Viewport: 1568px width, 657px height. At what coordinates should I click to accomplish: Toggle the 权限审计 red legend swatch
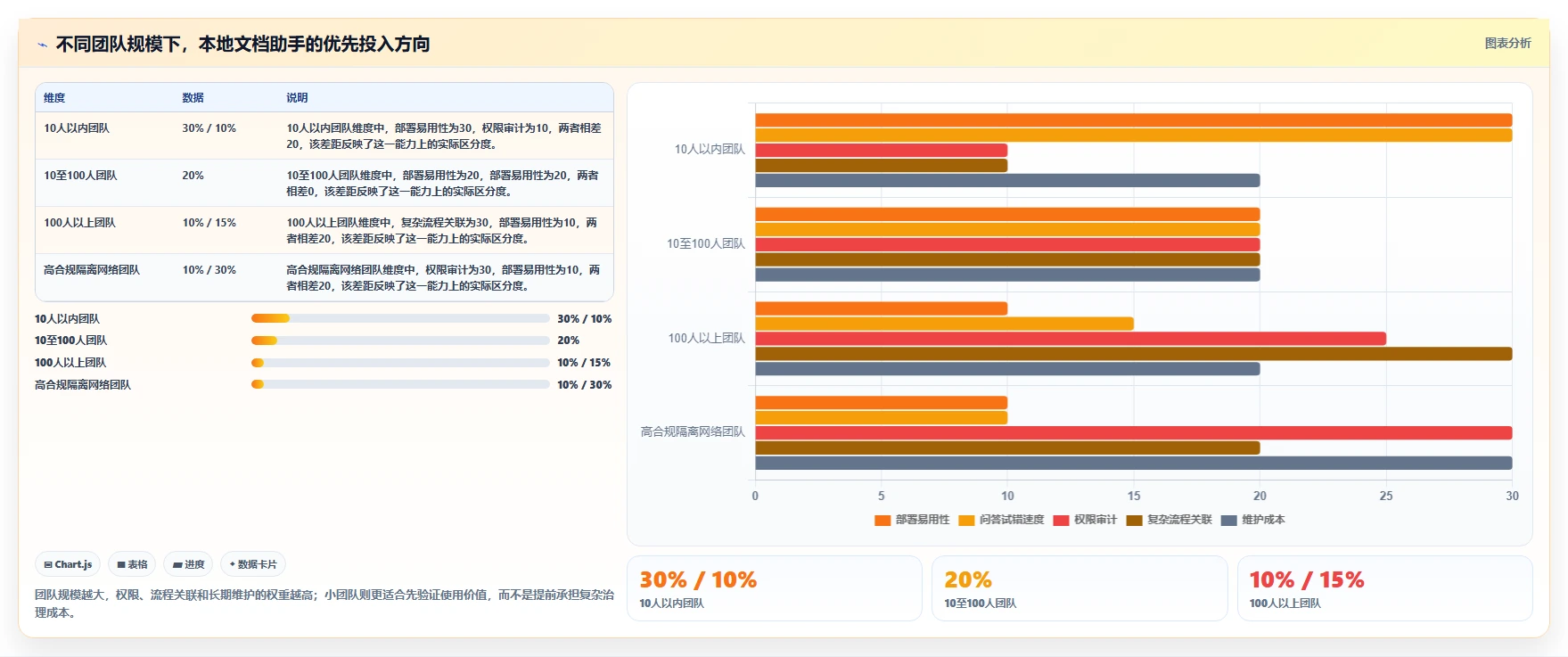click(x=1061, y=520)
